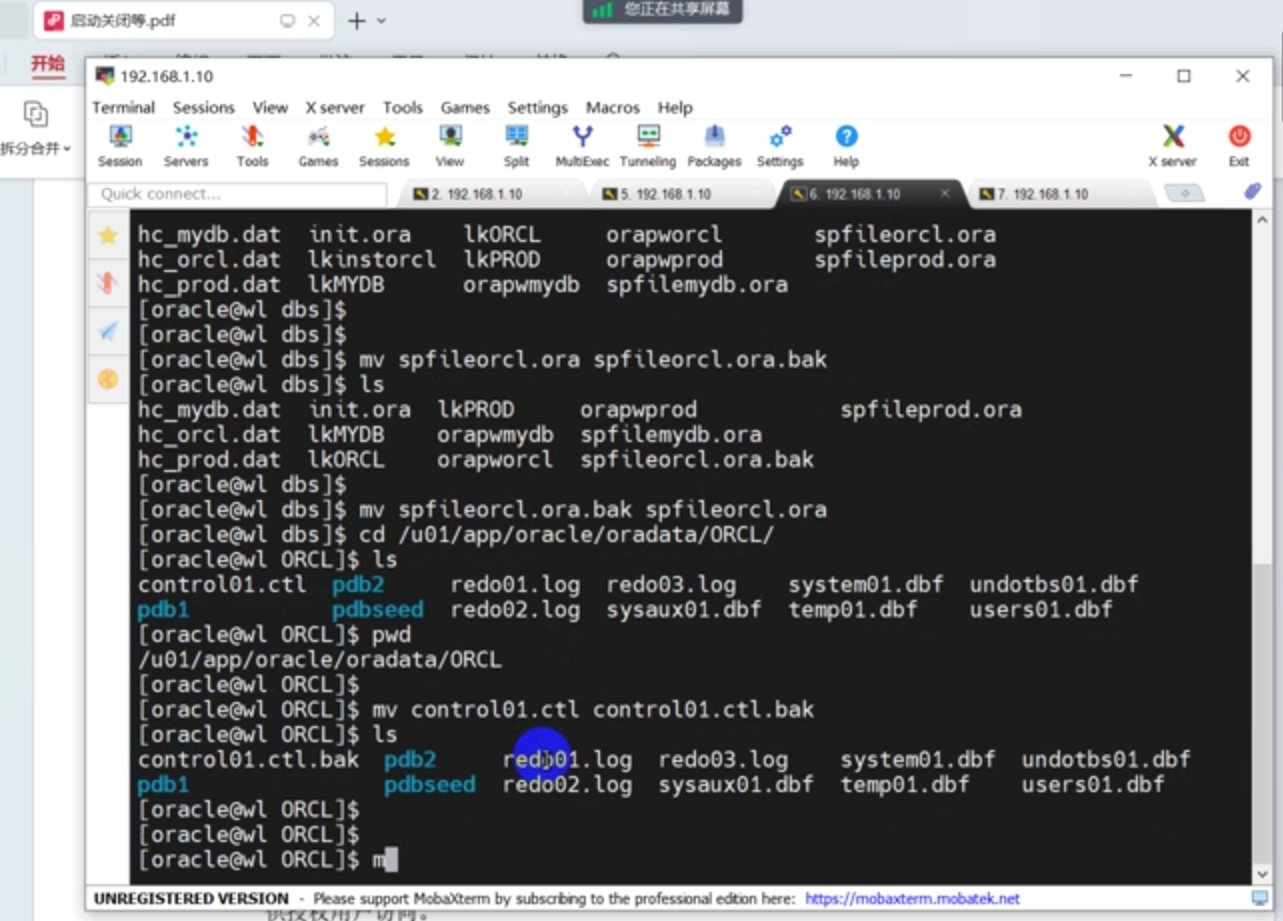Open the Sessions menu
Screen dimensions: 1283x921
pyautogui.click(x=203, y=107)
